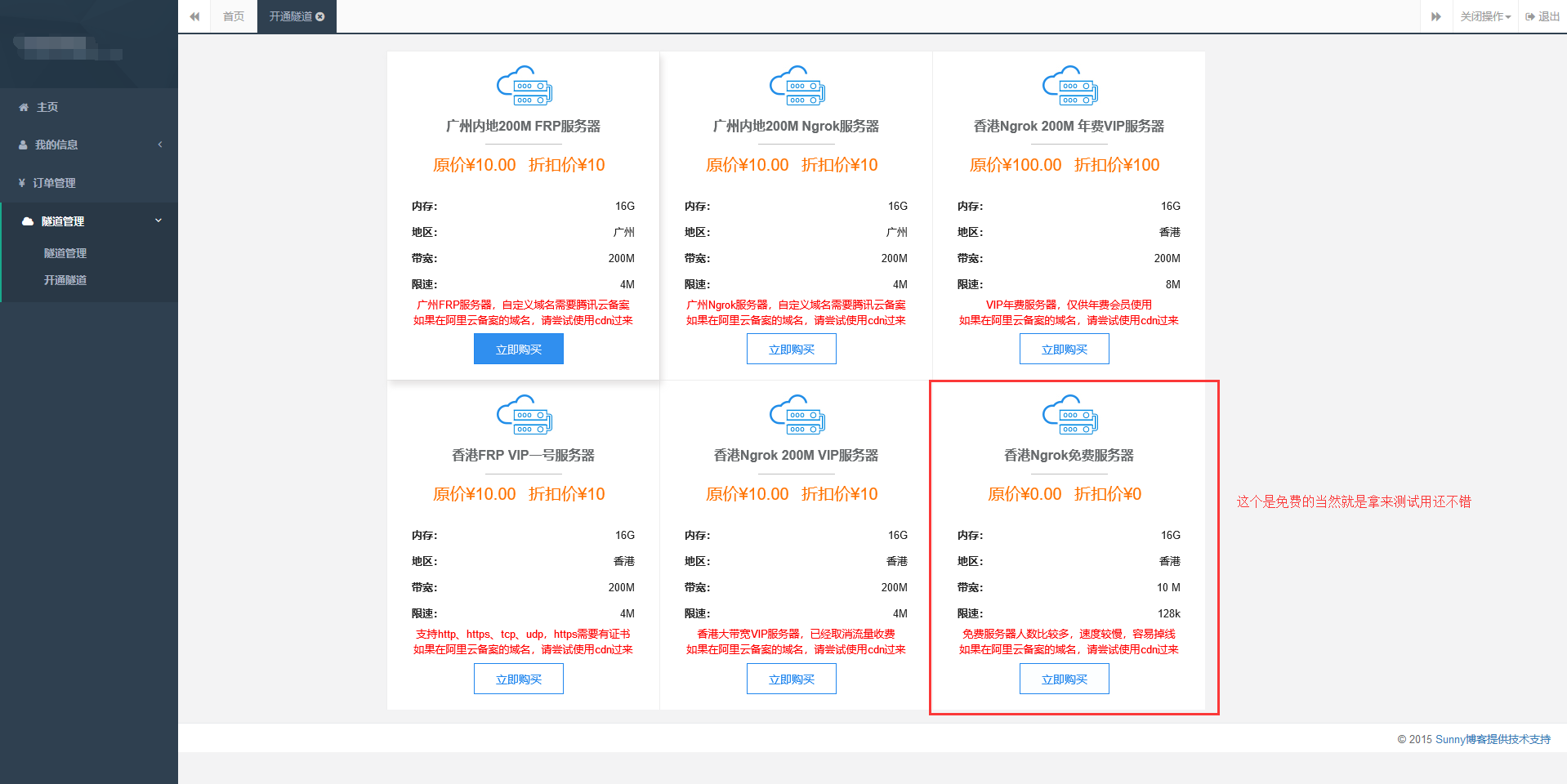Click the home icon beside 主页

[24, 107]
